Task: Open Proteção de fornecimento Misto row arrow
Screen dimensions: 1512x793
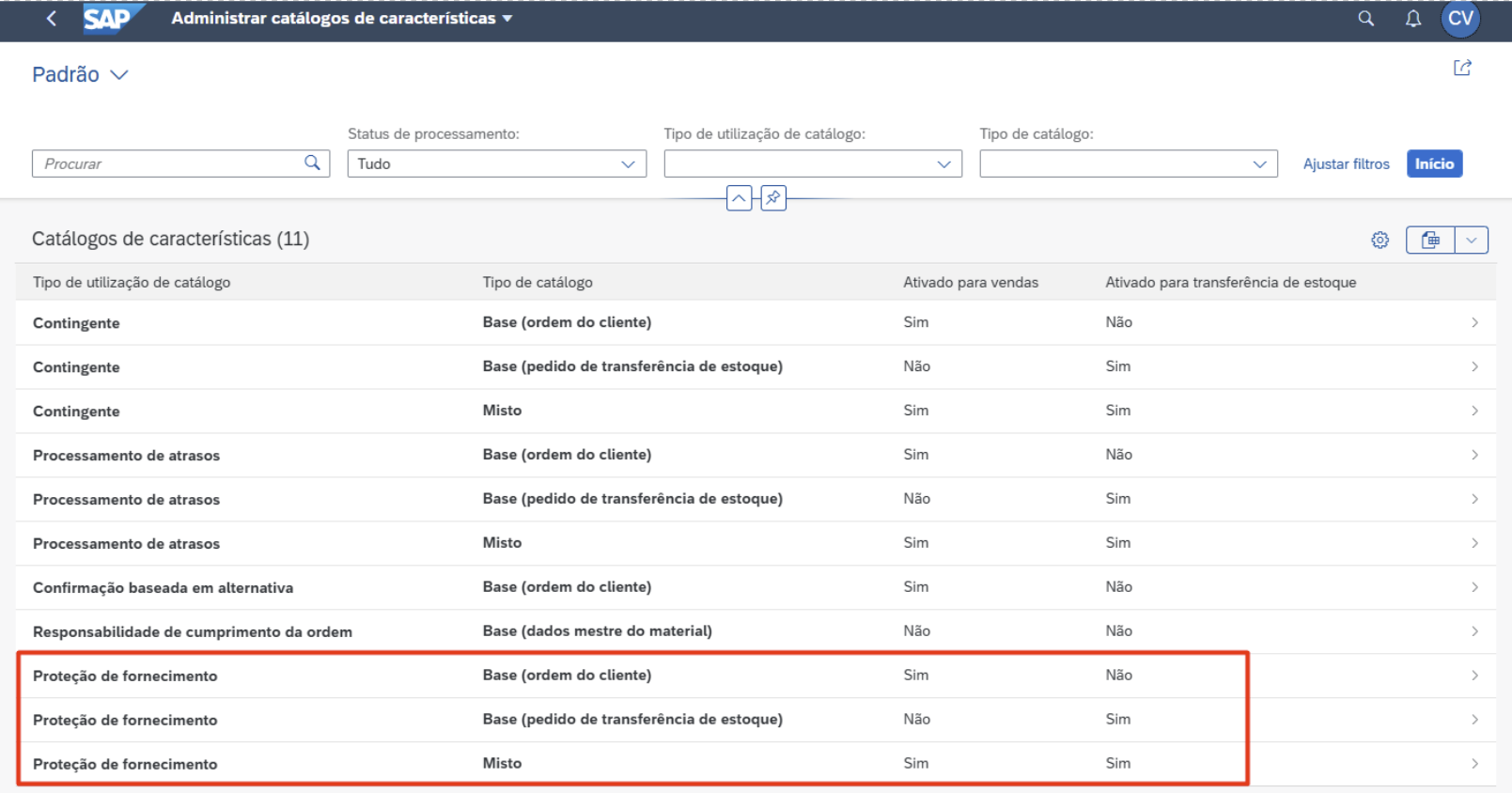Action: [1474, 764]
